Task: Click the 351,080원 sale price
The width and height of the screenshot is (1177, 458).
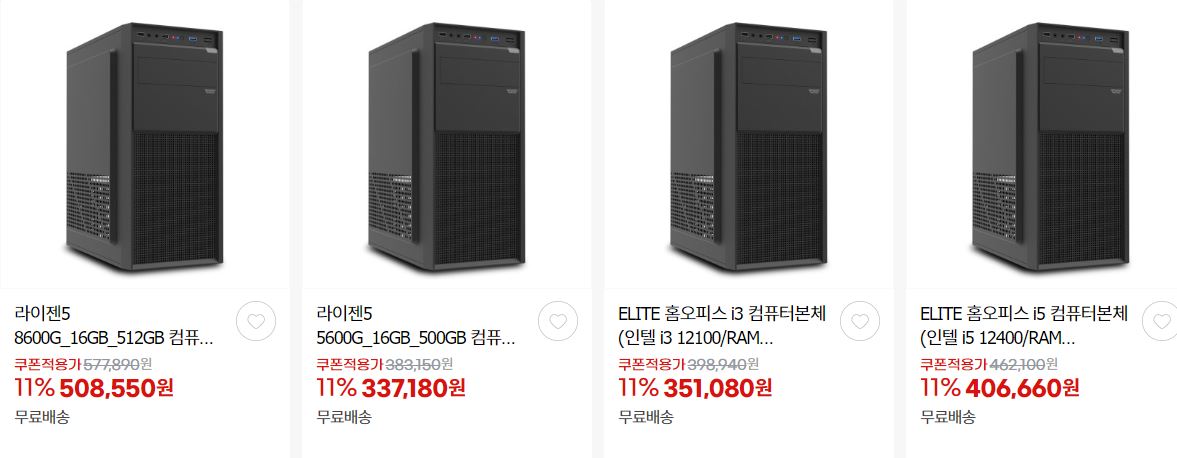Action: [x=718, y=388]
